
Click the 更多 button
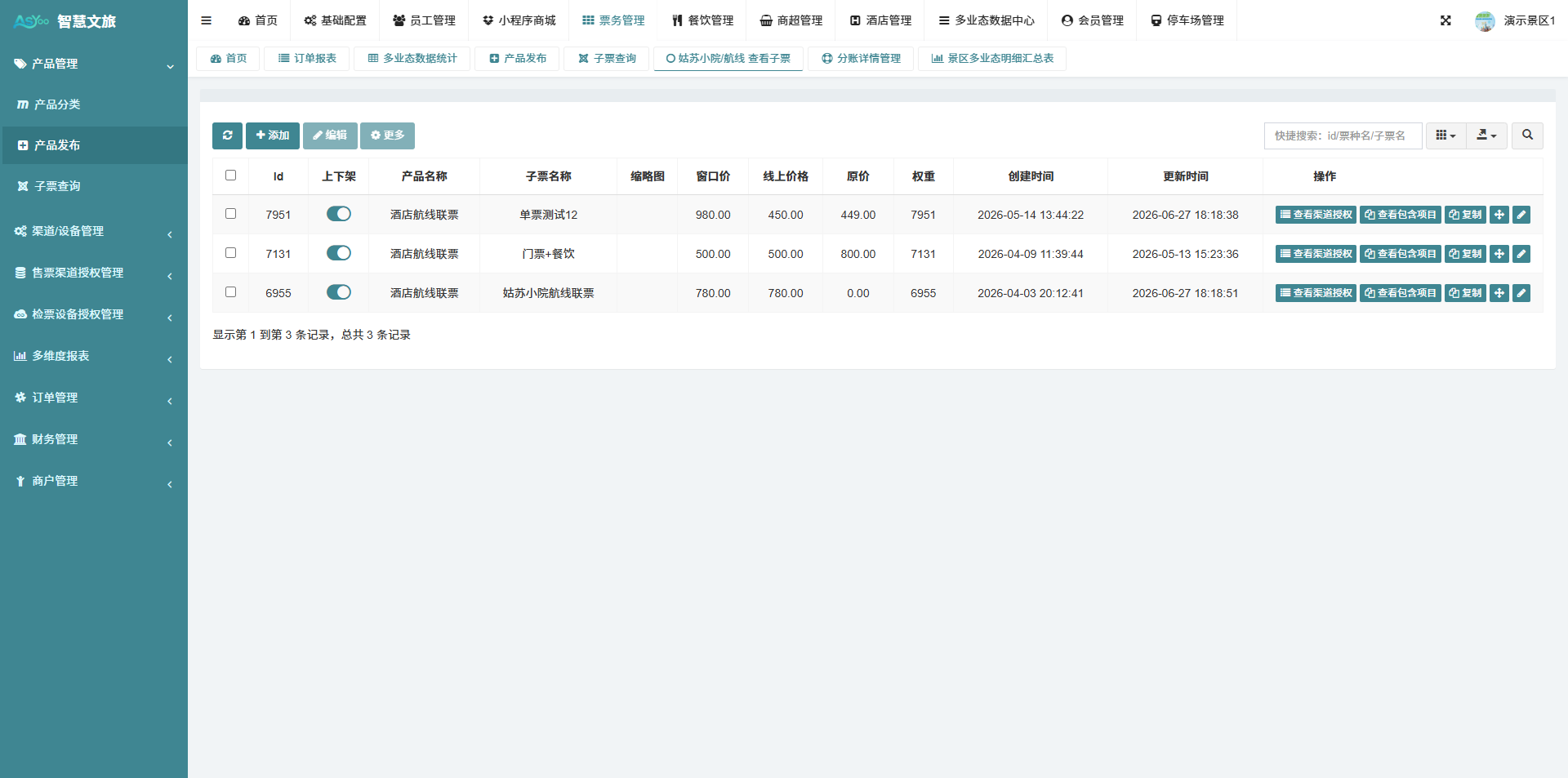387,136
